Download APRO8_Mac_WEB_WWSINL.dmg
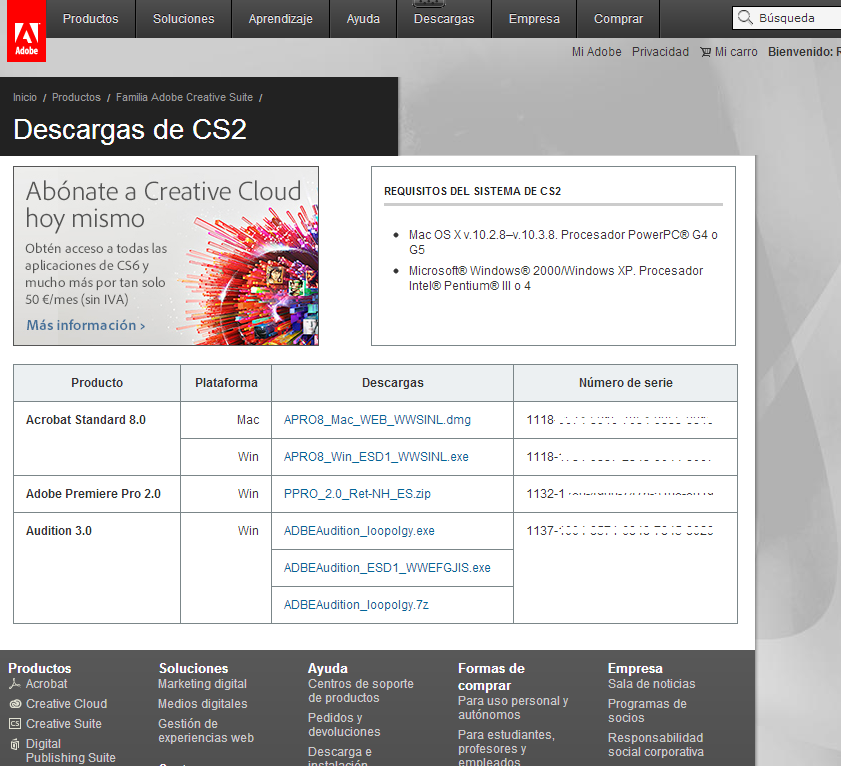This screenshot has height=766, width=841. pyautogui.click(x=377, y=419)
